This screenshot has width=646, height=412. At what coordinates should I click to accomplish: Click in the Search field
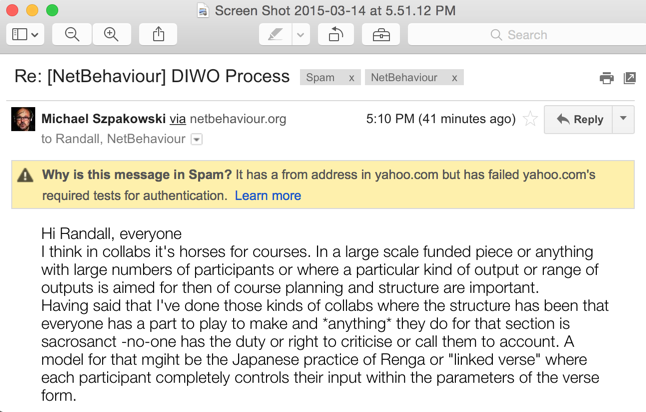[x=527, y=34]
